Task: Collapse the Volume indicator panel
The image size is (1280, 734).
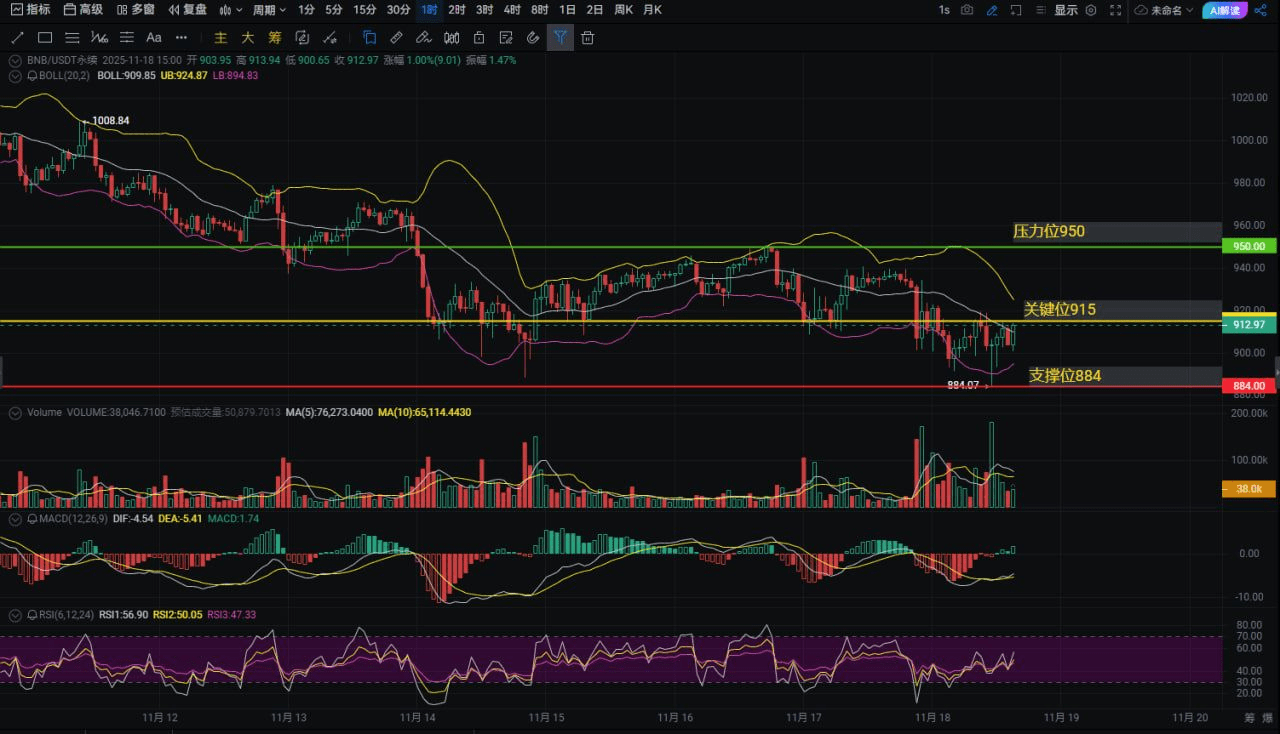Action: click(14, 412)
